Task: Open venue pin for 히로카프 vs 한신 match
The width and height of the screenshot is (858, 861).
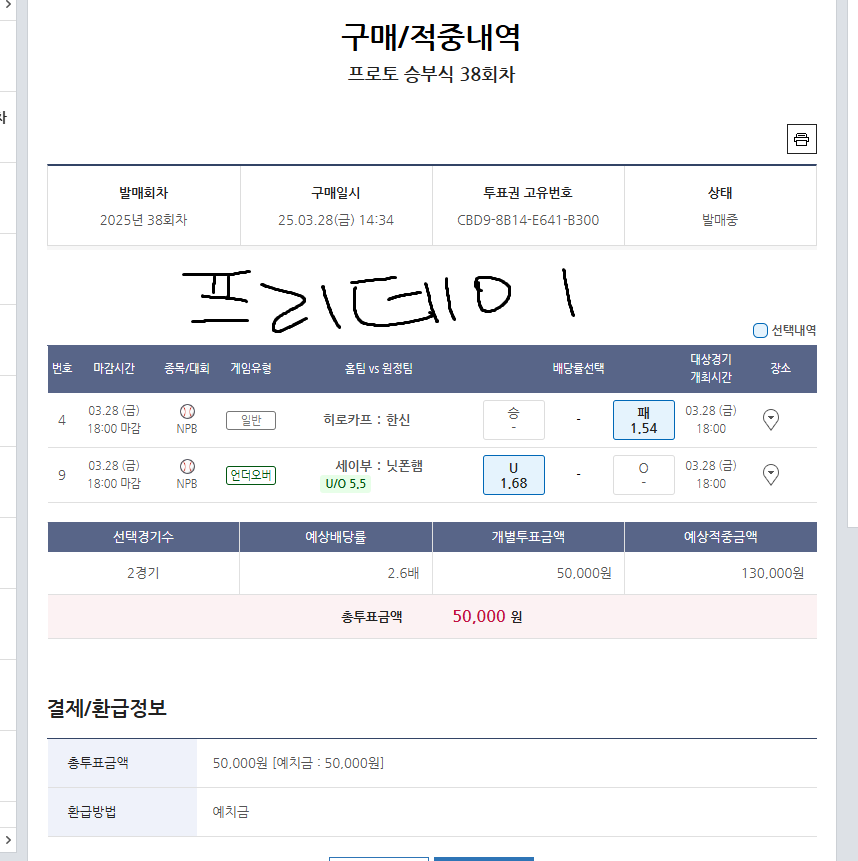Action: tap(771, 420)
